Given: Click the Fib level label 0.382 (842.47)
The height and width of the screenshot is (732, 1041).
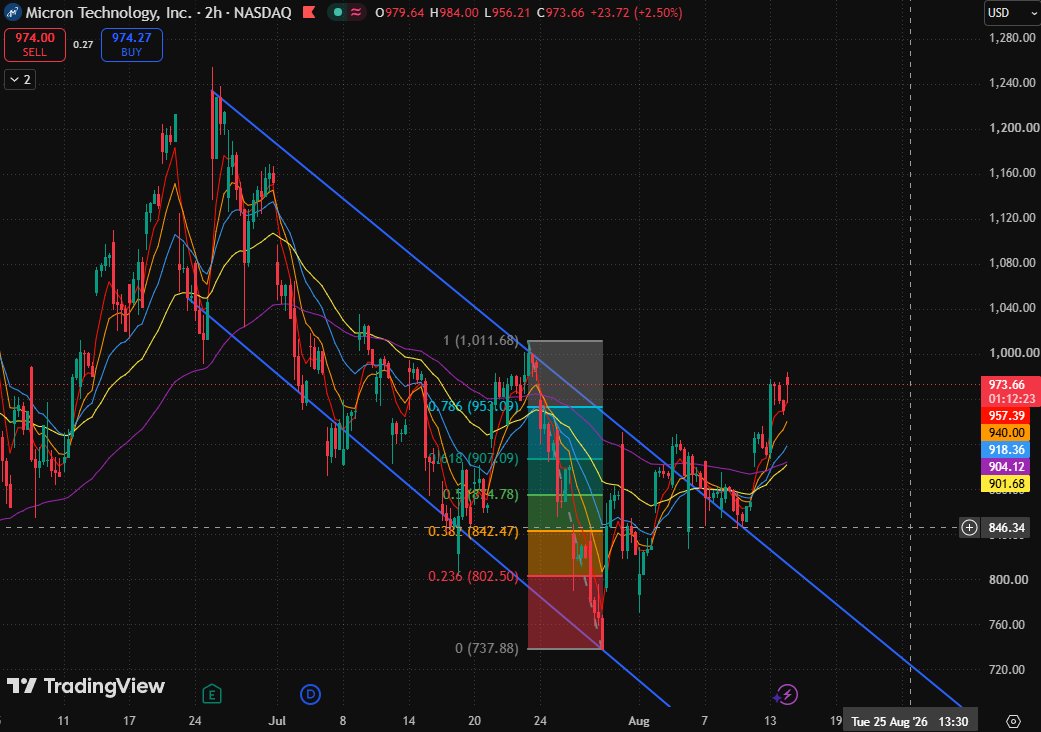Looking at the screenshot, I should click(x=473, y=531).
